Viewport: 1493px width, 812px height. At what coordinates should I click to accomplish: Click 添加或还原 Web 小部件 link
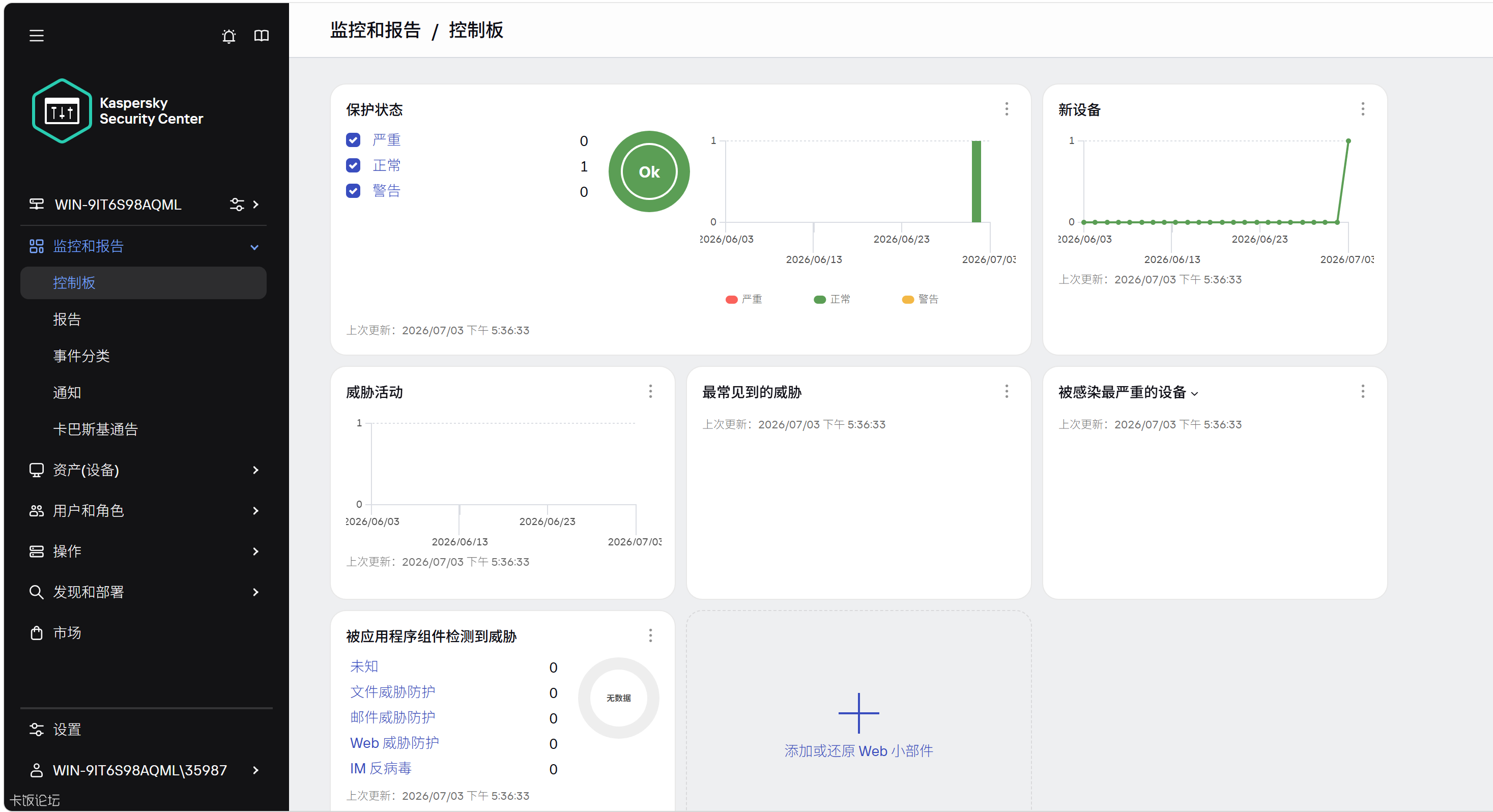click(858, 751)
